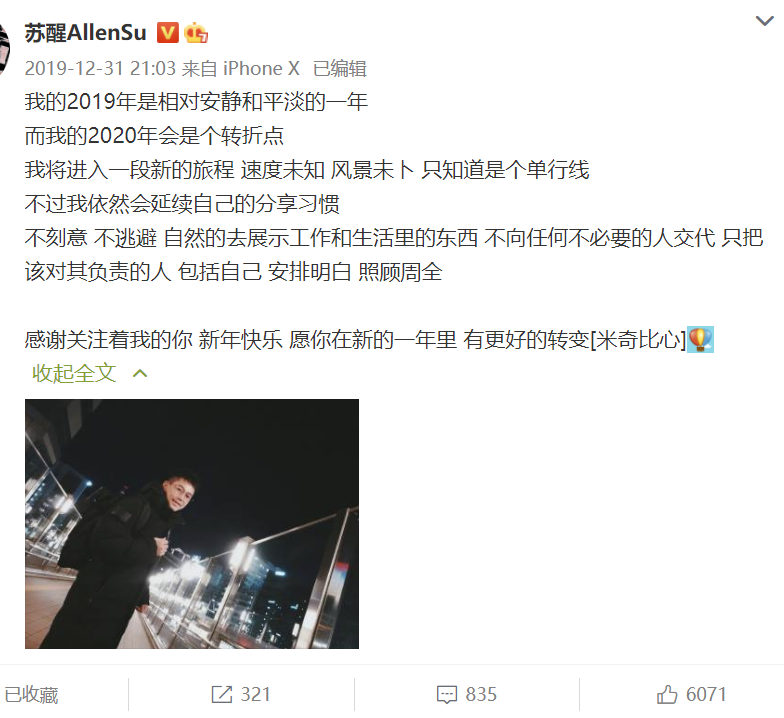Open the 苏醒AllenSu profile link
The height and width of the screenshot is (718, 784).
[86, 32]
